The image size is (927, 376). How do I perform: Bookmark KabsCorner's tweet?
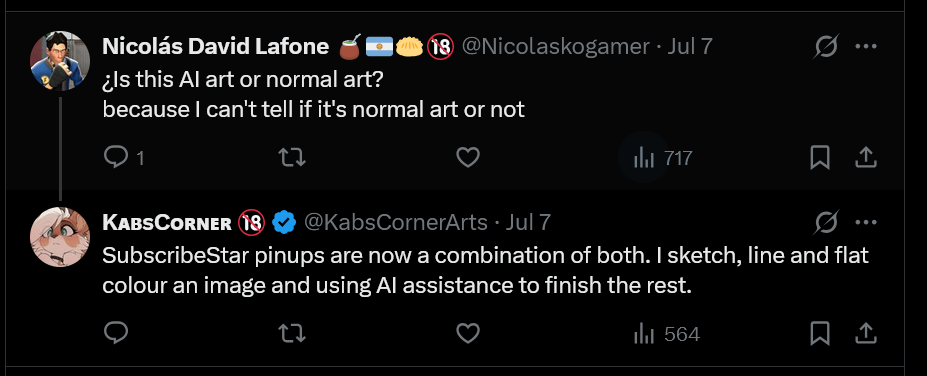pos(819,334)
